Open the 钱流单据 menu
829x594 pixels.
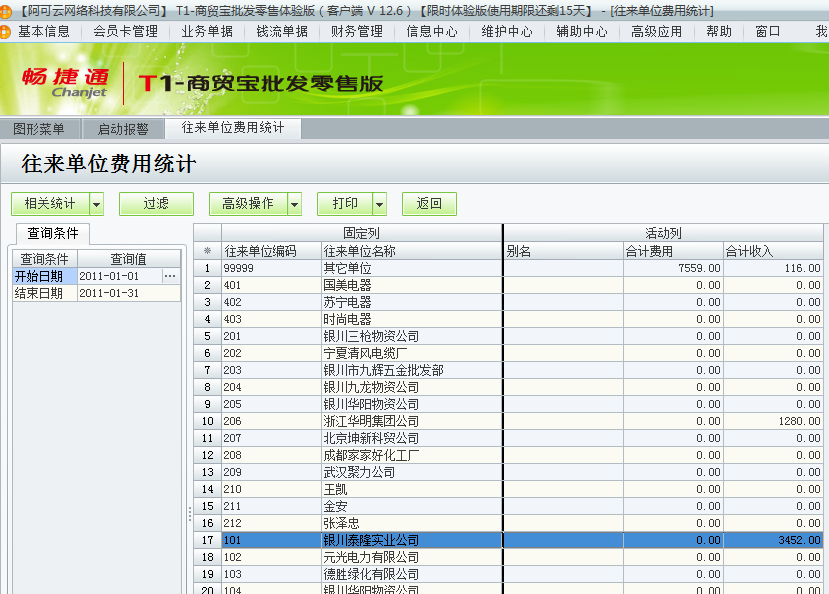click(x=282, y=32)
